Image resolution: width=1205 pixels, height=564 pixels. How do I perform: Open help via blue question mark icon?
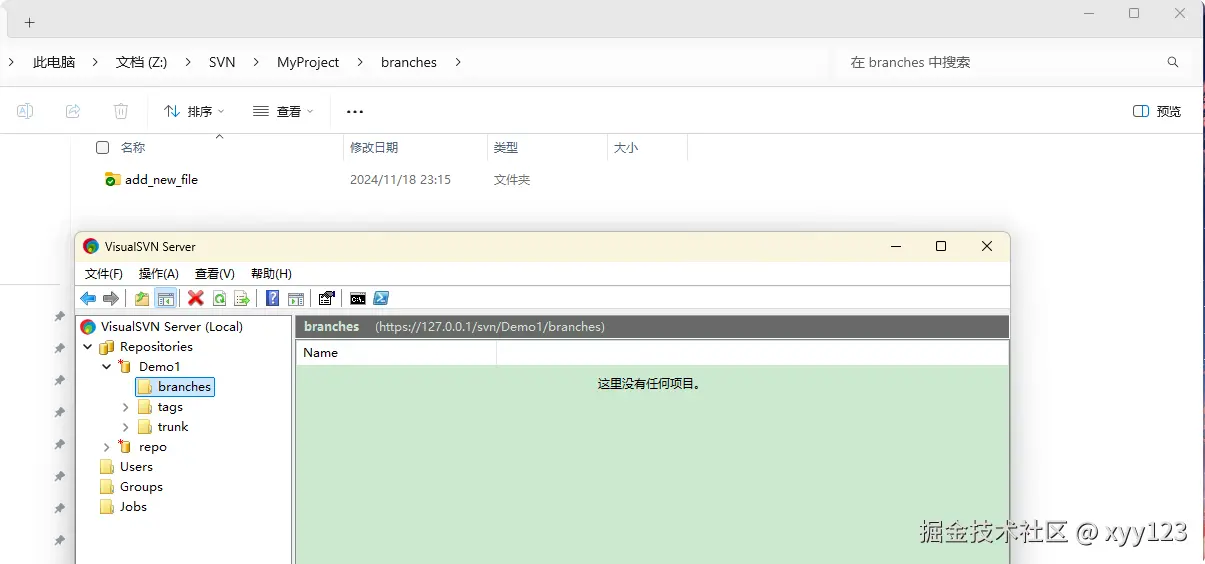click(x=272, y=298)
